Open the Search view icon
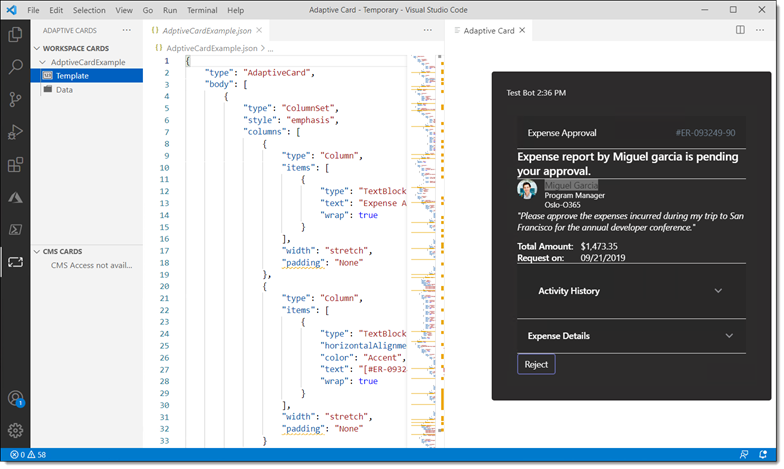 pyautogui.click(x=15, y=67)
